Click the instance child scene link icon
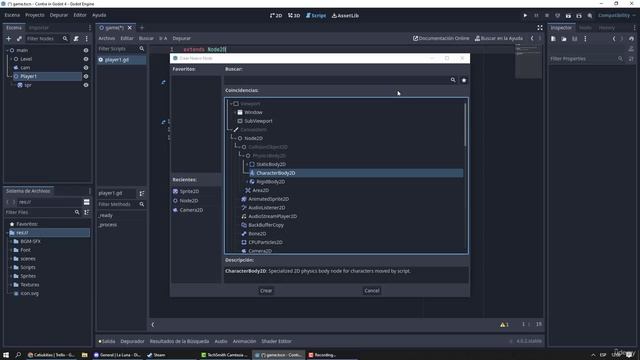 19,39
